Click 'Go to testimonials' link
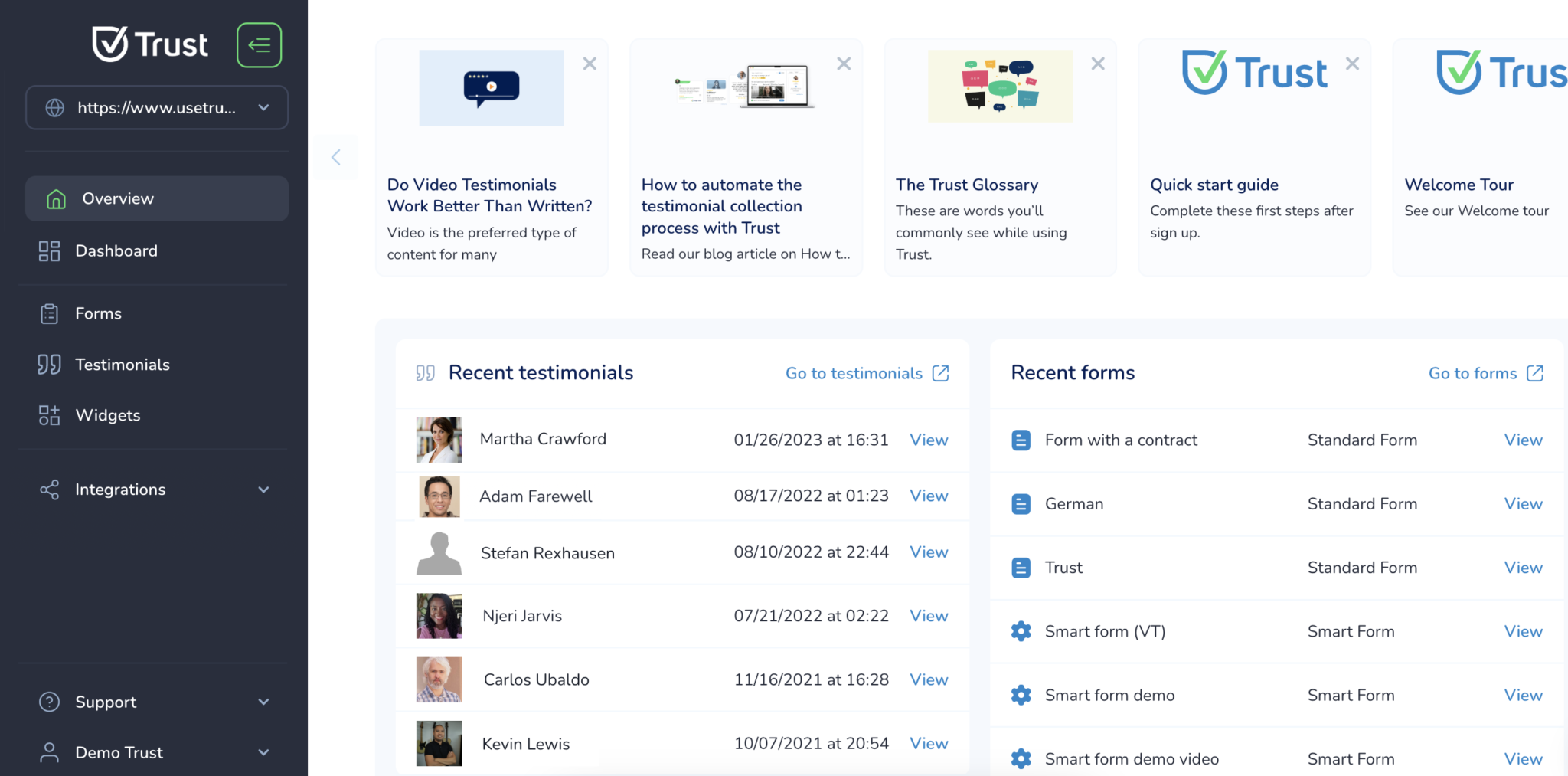This screenshot has width=1568, height=776. click(854, 373)
